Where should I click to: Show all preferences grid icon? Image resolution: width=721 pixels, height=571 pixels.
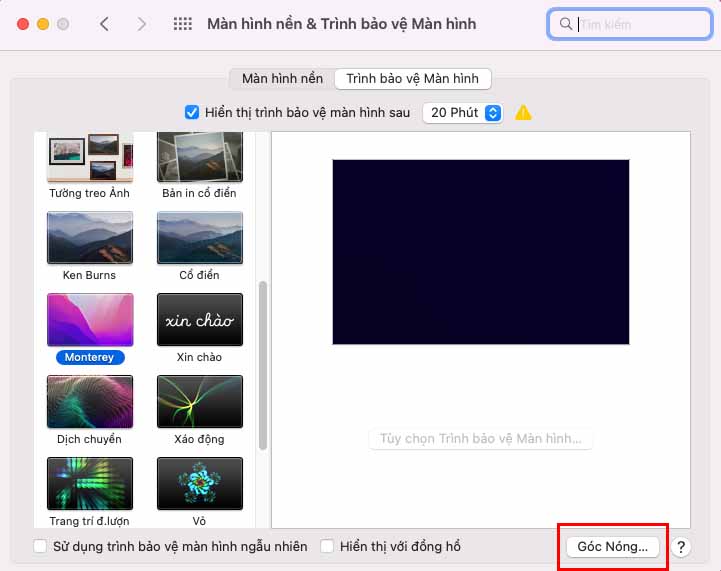click(x=183, y=24)
